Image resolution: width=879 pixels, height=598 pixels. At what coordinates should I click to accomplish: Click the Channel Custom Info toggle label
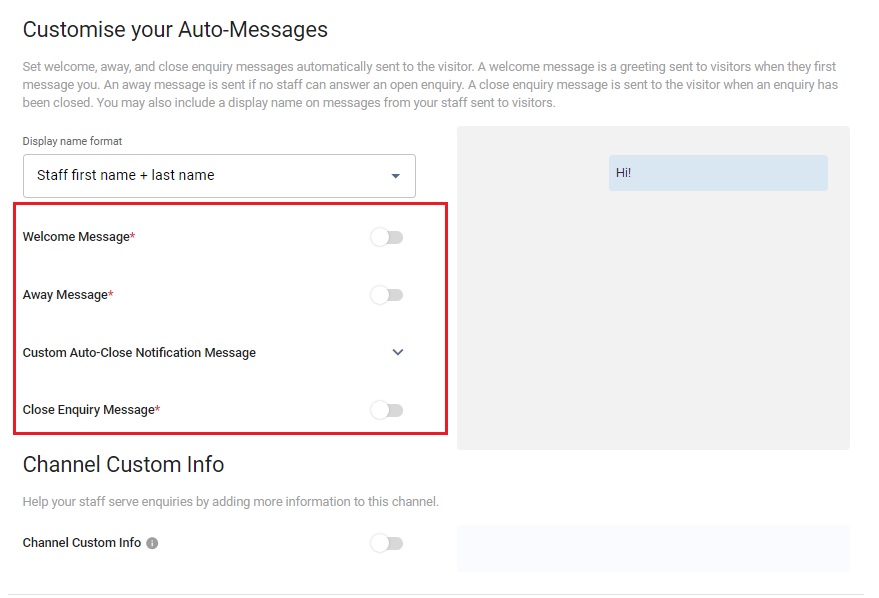82,543
